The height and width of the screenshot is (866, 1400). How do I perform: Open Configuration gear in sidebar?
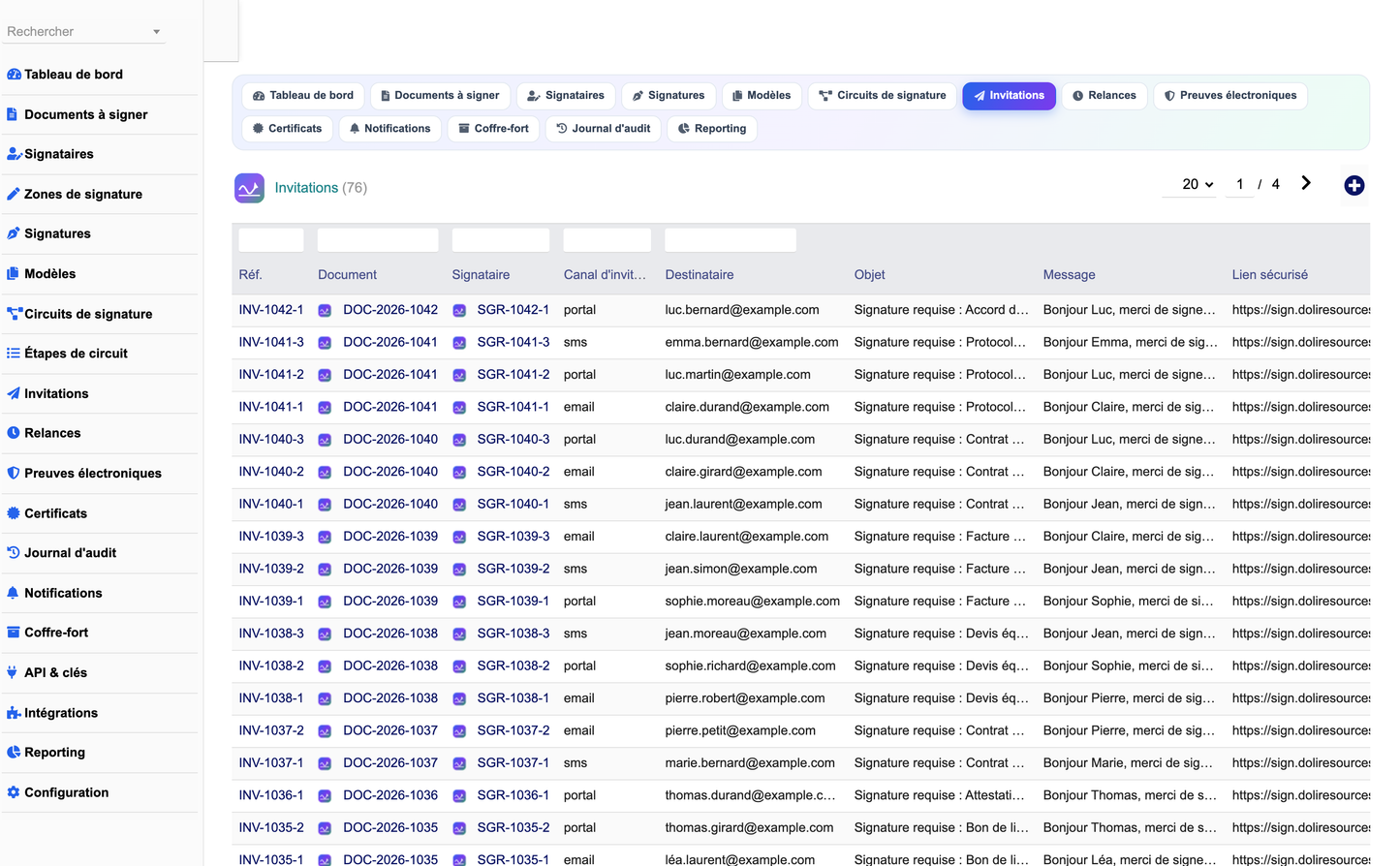click(14, 792)
